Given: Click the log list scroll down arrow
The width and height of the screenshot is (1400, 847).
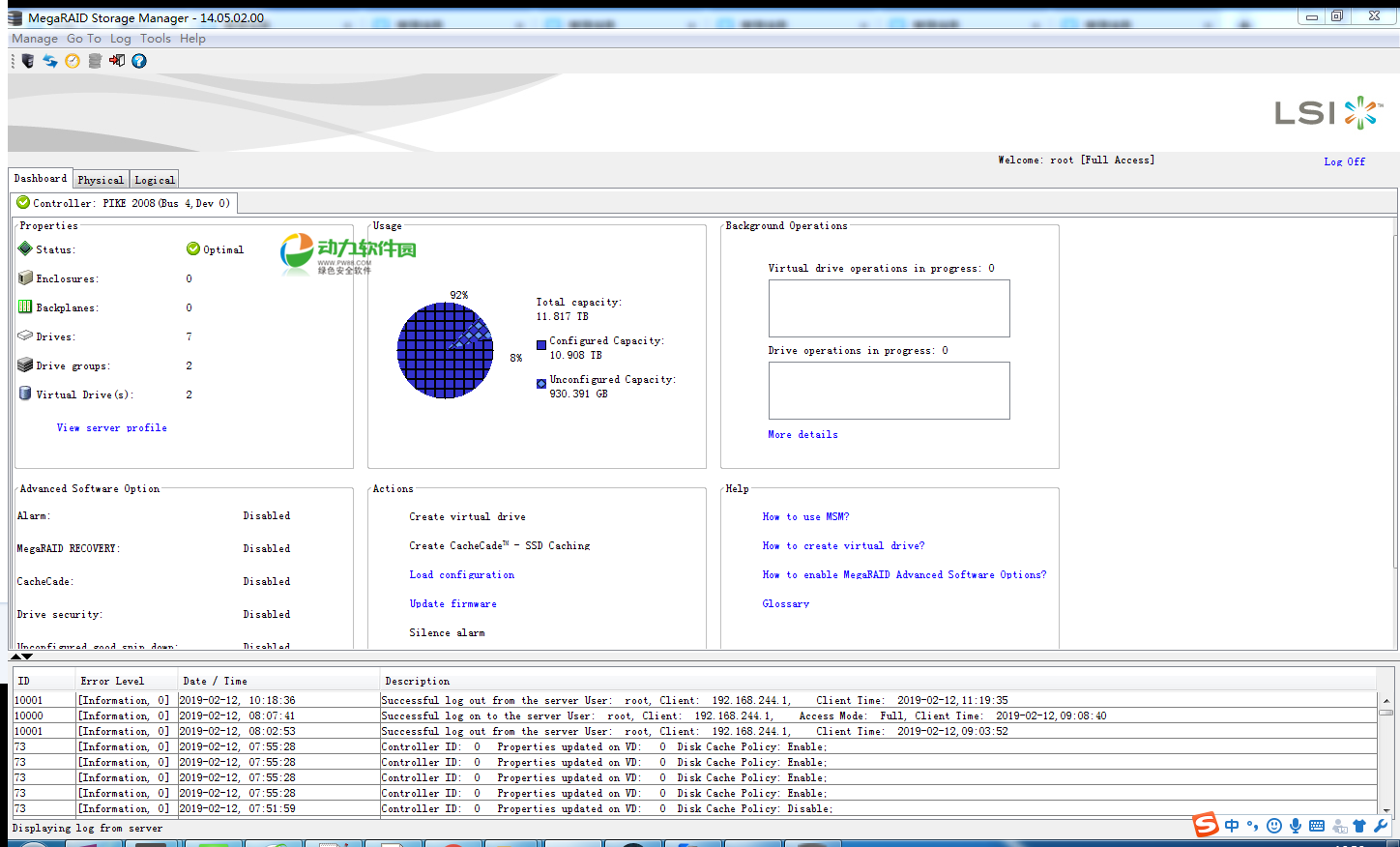Looking at the screenshot, I should click(x=1386, y=809).
